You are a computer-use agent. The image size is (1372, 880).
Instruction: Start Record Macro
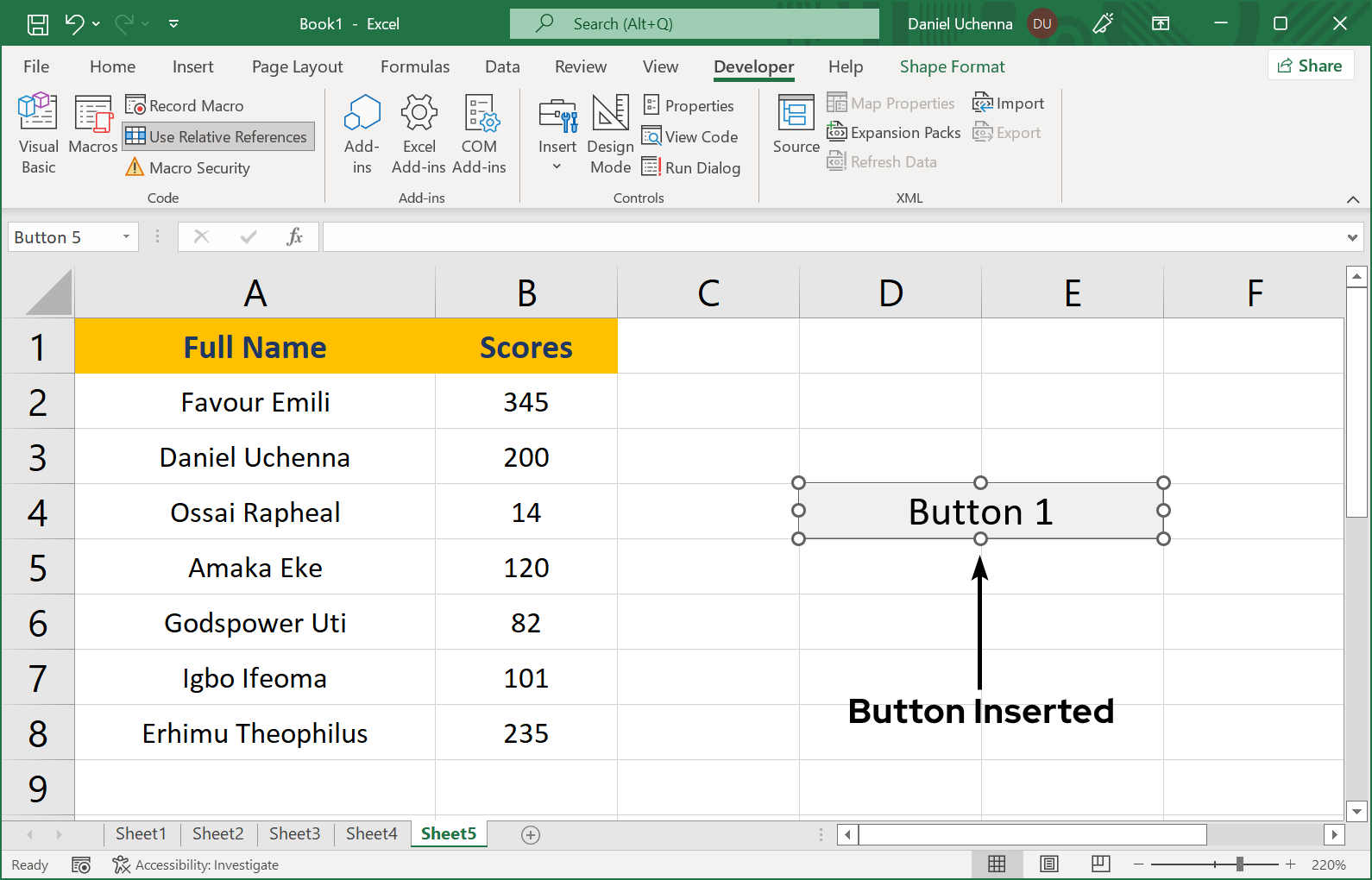click(186, 105)
